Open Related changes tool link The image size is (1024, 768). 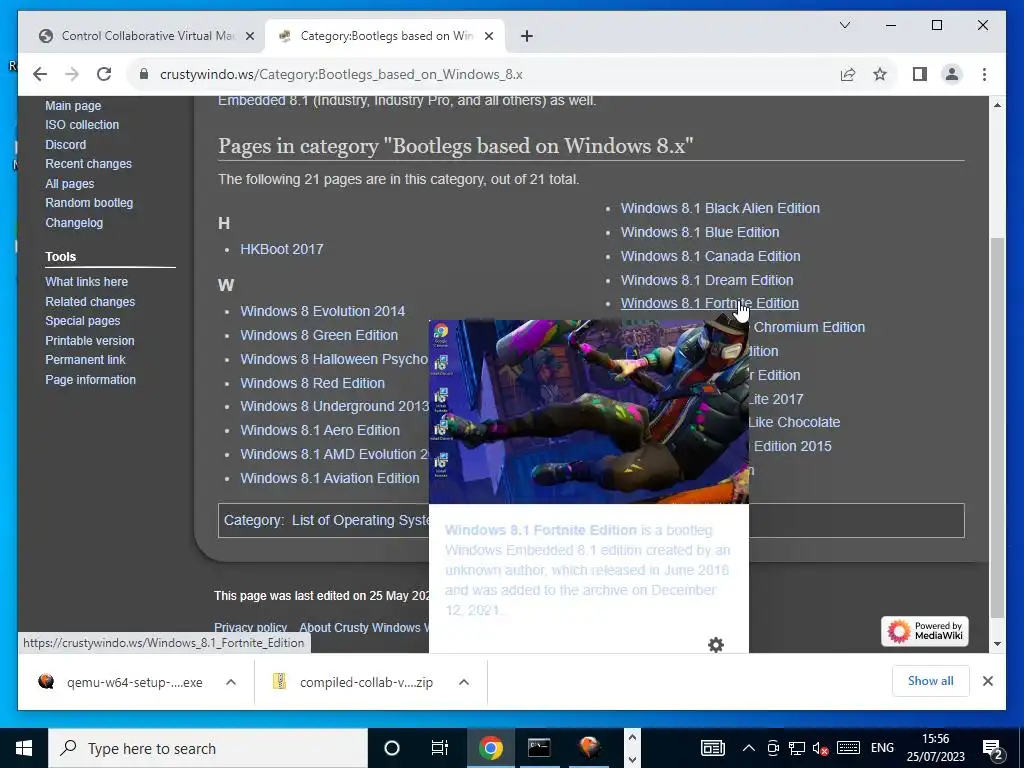click(x=90, y=301)
